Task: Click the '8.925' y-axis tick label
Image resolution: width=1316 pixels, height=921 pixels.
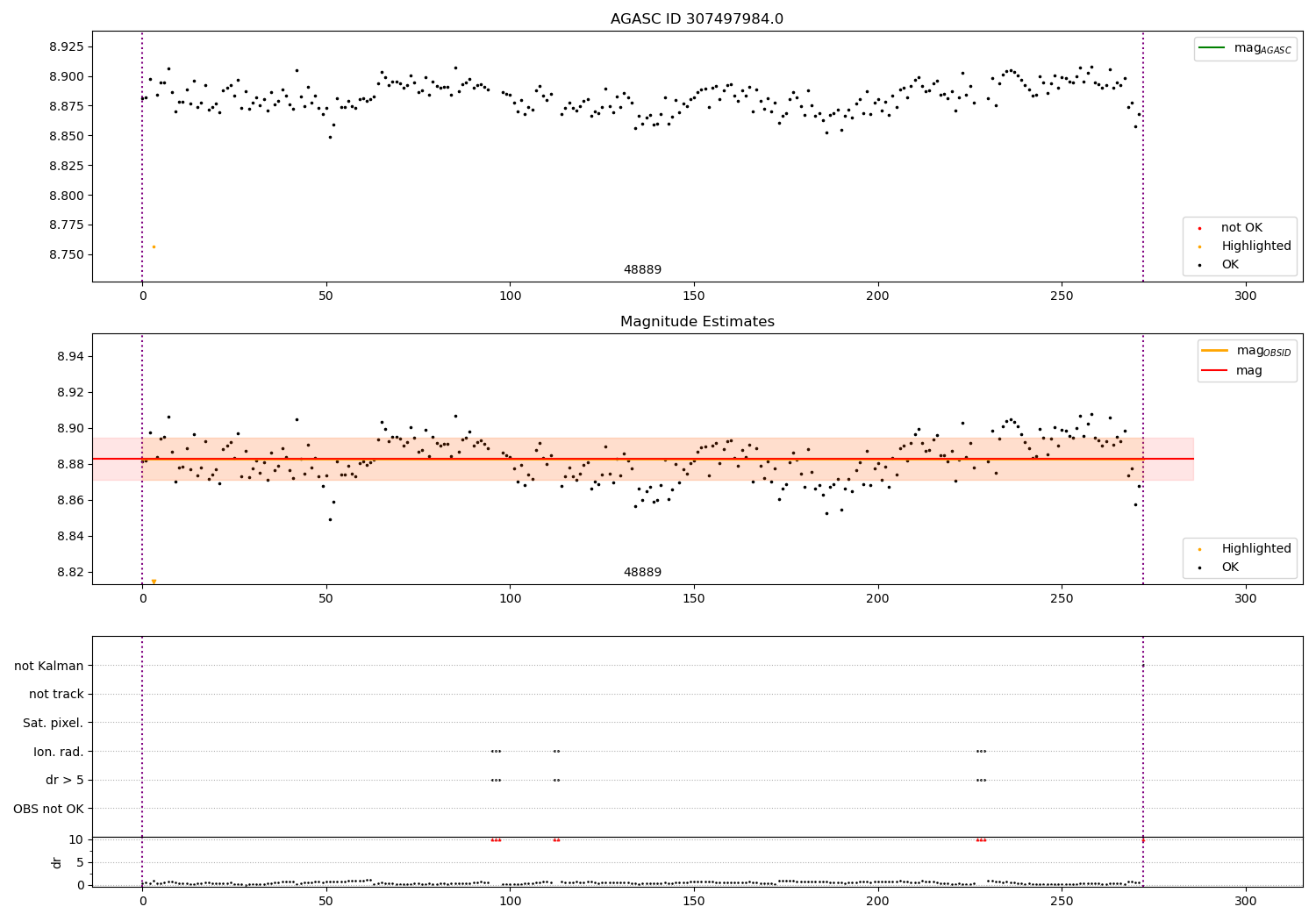Action: [66, 46]
